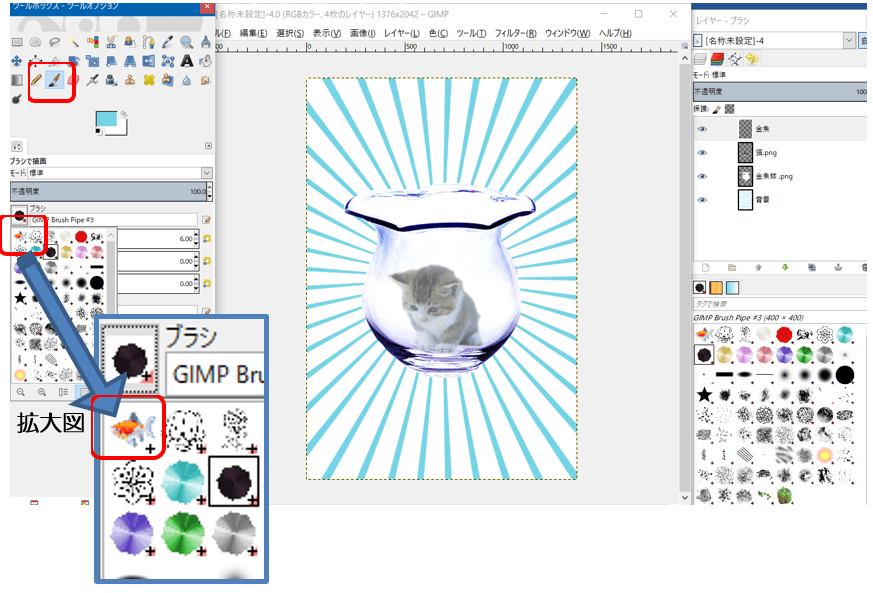Select the Paintbrush tool
This screenshot has height=593, width=873.
point(55,80)
